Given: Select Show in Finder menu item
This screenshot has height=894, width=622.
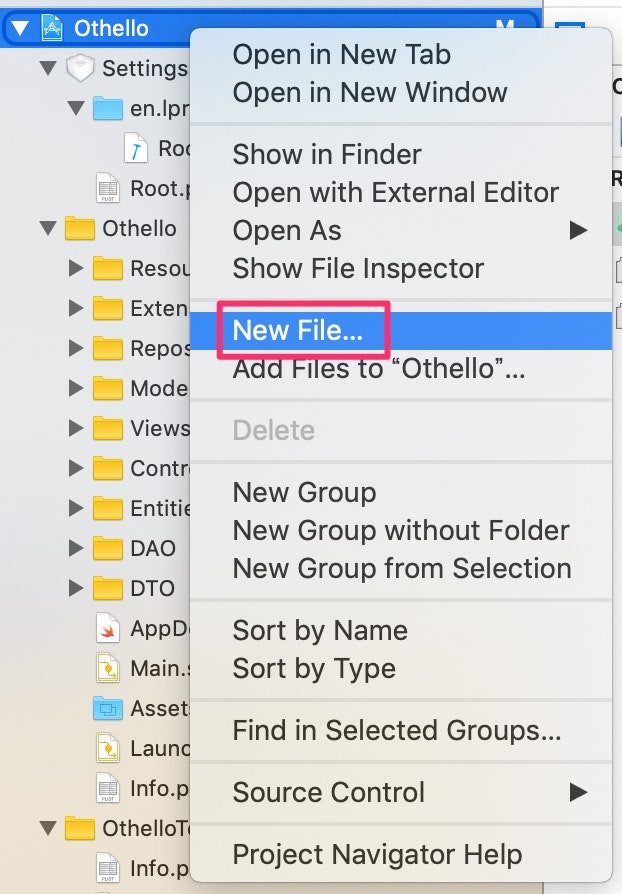Looking at the screenshot, I should pos(327,155).
